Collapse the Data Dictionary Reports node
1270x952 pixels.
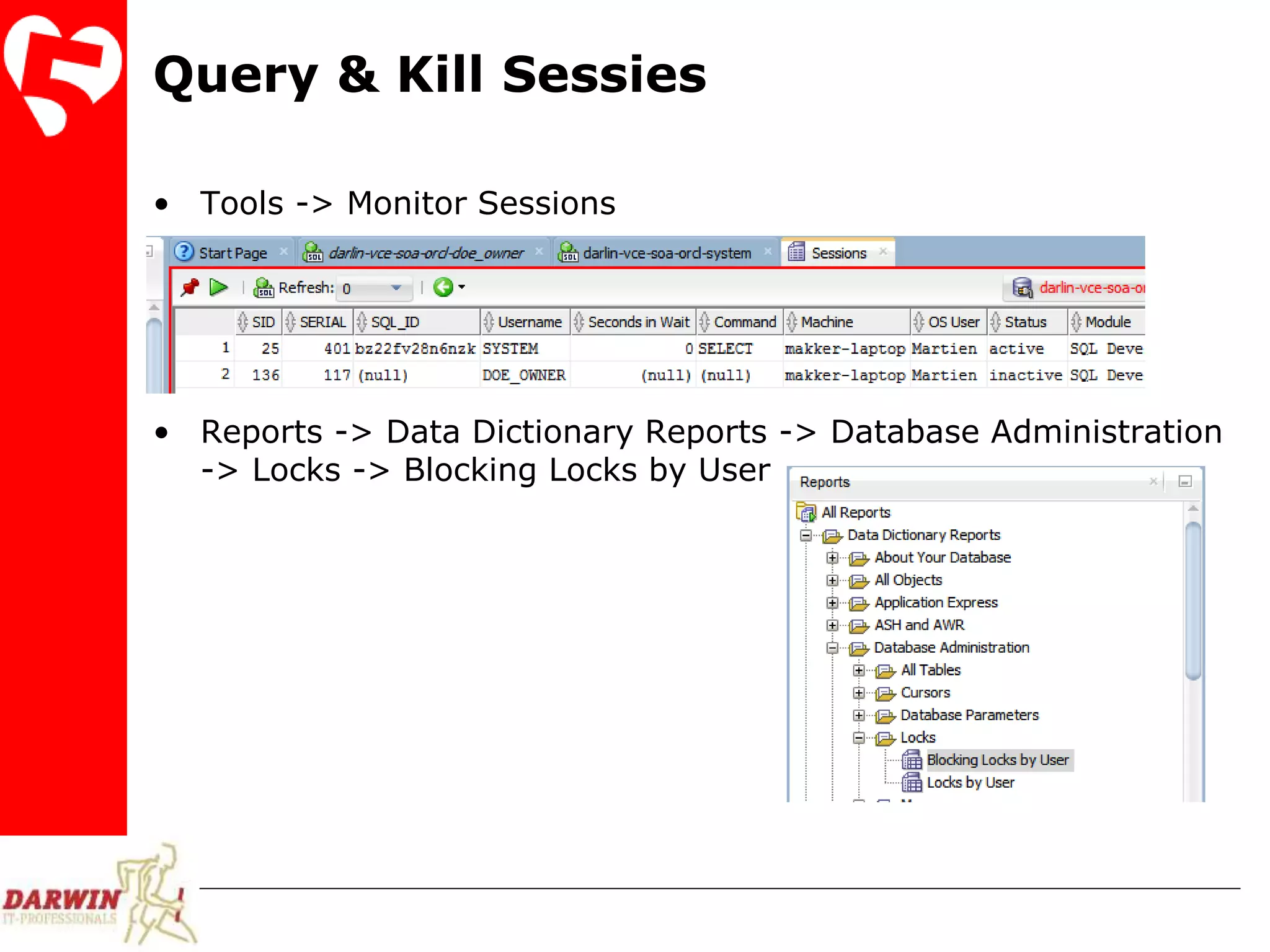pyautogui.click(x=806, y=535)
